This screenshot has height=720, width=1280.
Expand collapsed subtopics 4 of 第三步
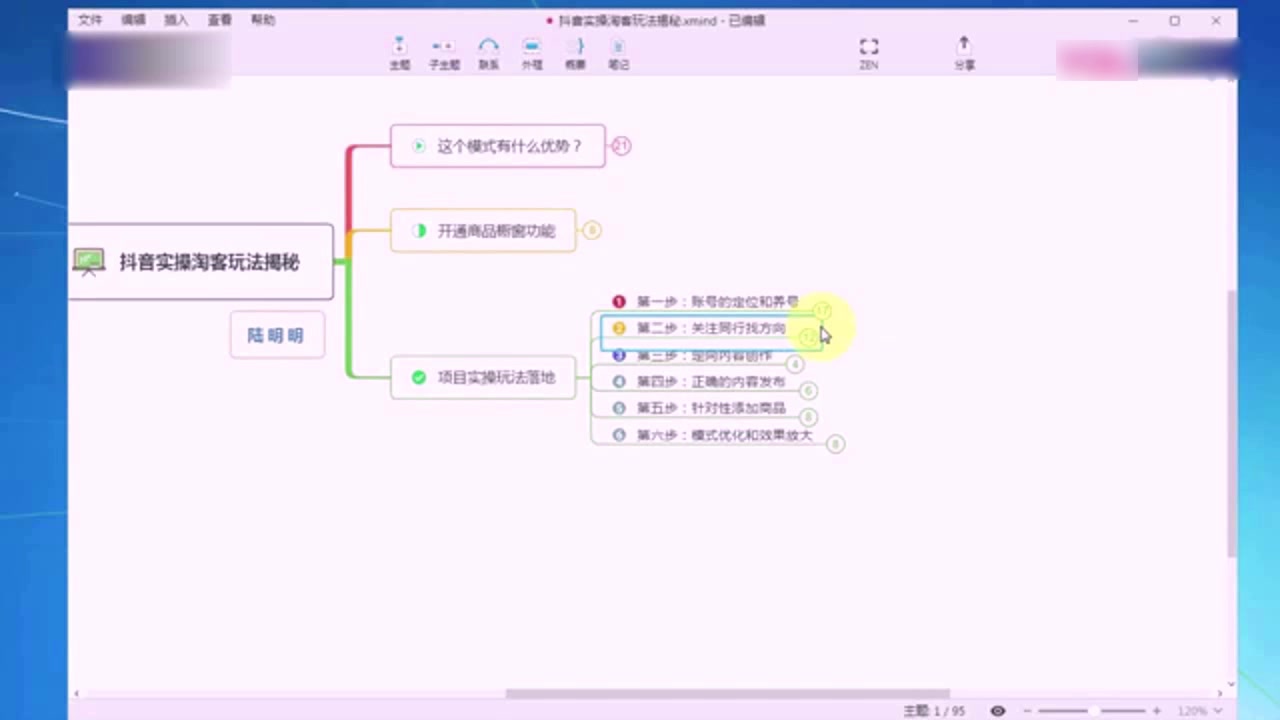[x=795, y=364]
